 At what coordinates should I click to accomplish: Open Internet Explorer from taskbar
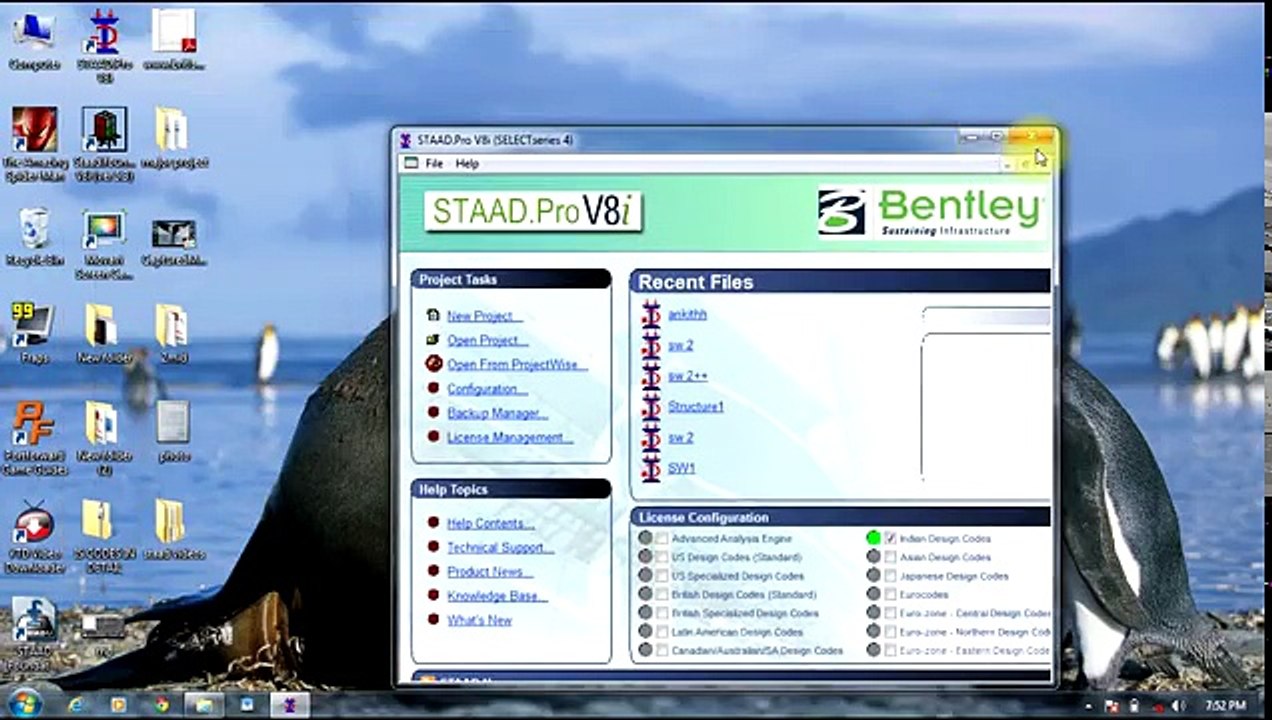click(76, 705)
